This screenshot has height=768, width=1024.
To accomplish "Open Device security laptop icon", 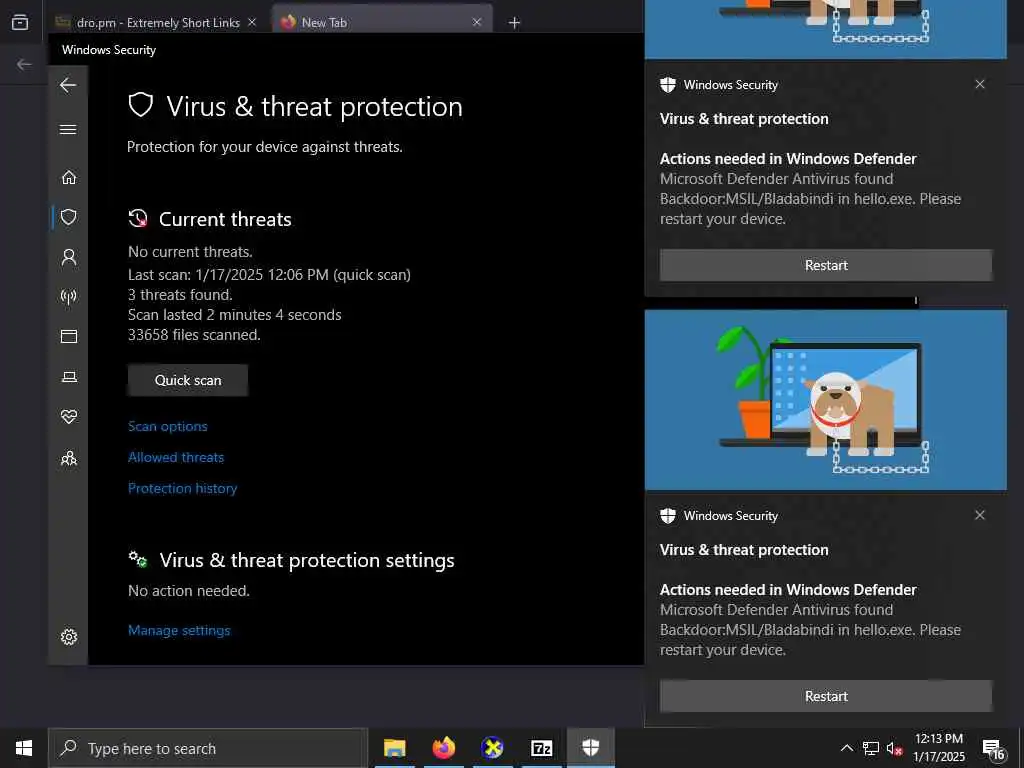I will tap(69, 377).
